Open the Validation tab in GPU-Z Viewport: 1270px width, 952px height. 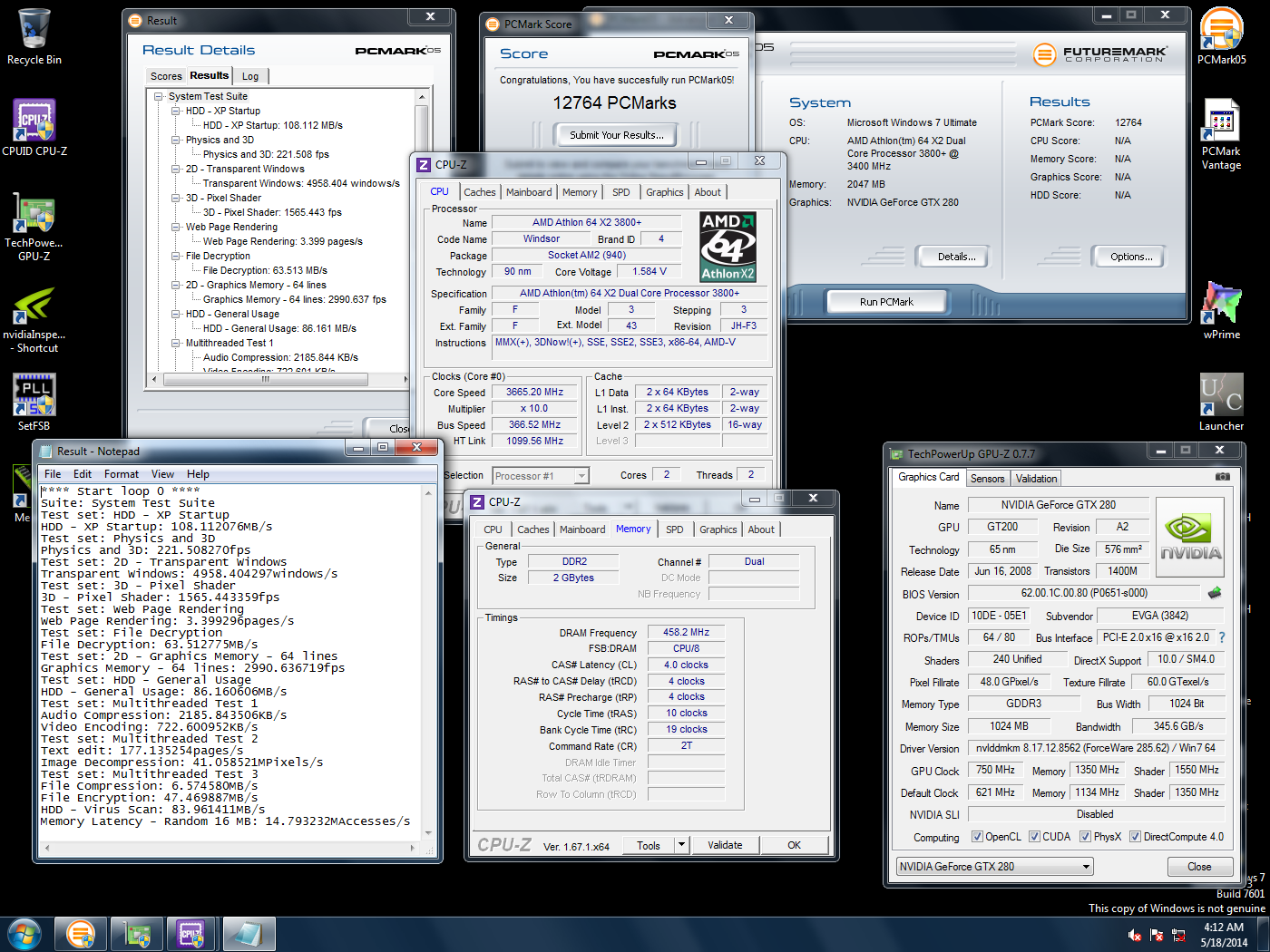(1036, 479)
